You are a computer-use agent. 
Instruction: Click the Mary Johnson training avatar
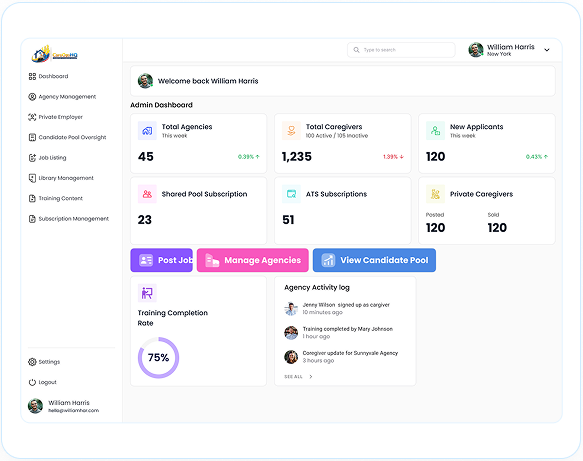291,333
